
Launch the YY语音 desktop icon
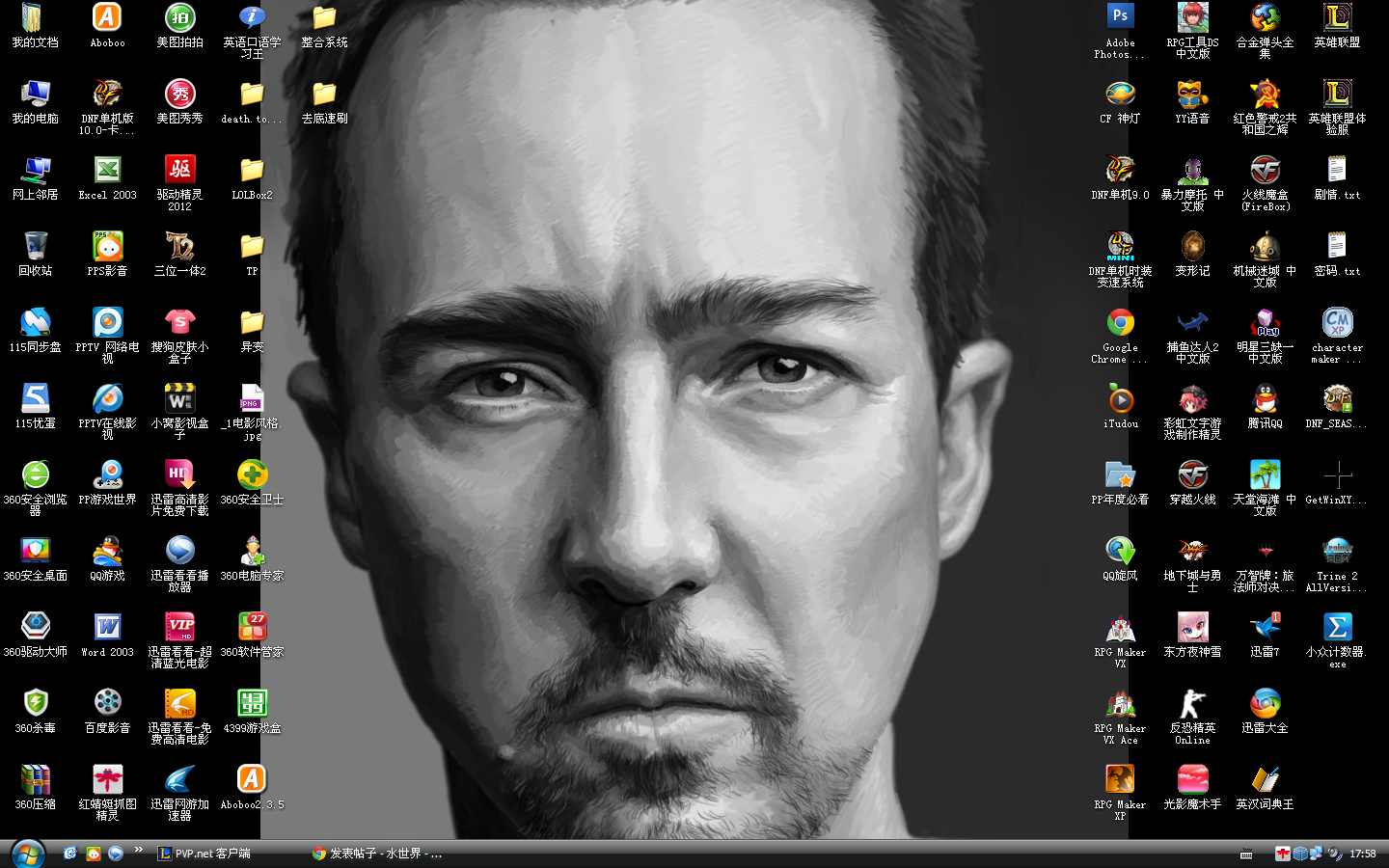pos(1192,101)
